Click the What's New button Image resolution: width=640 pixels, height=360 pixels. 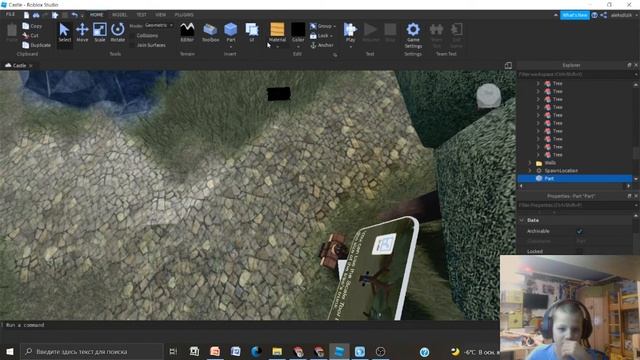point(574,15)
